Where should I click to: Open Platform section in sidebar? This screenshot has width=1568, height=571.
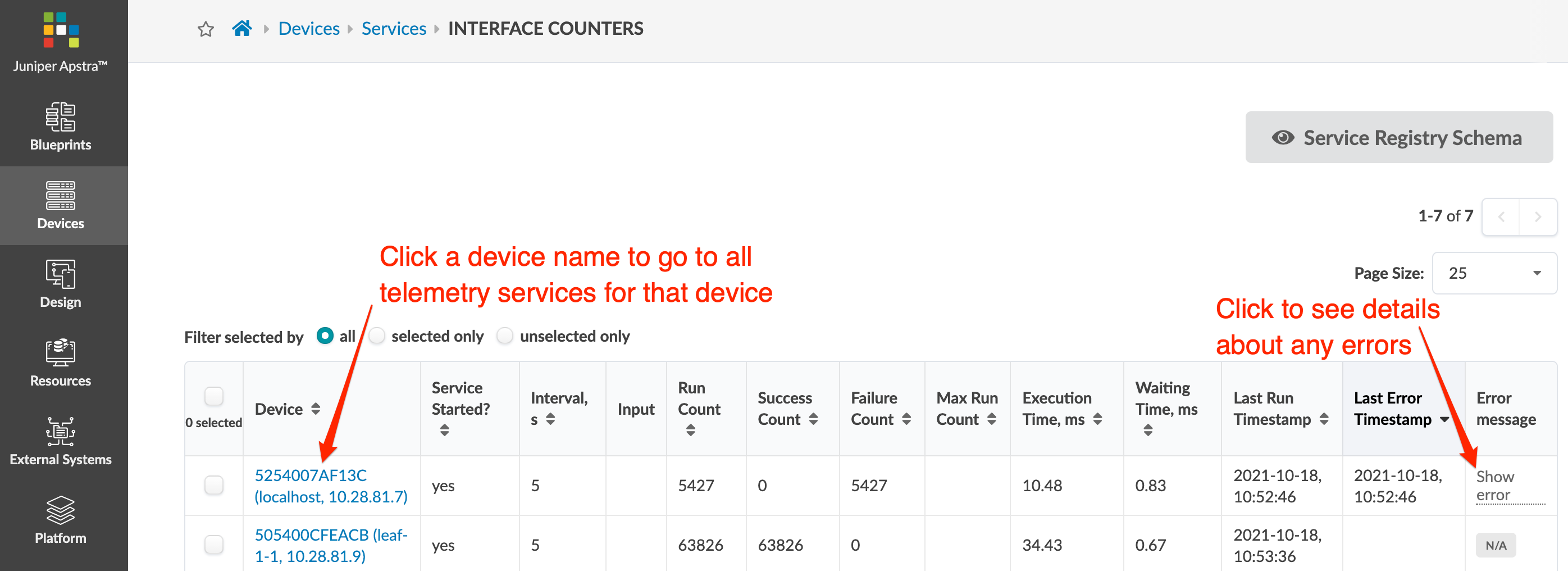pos(60,520)
